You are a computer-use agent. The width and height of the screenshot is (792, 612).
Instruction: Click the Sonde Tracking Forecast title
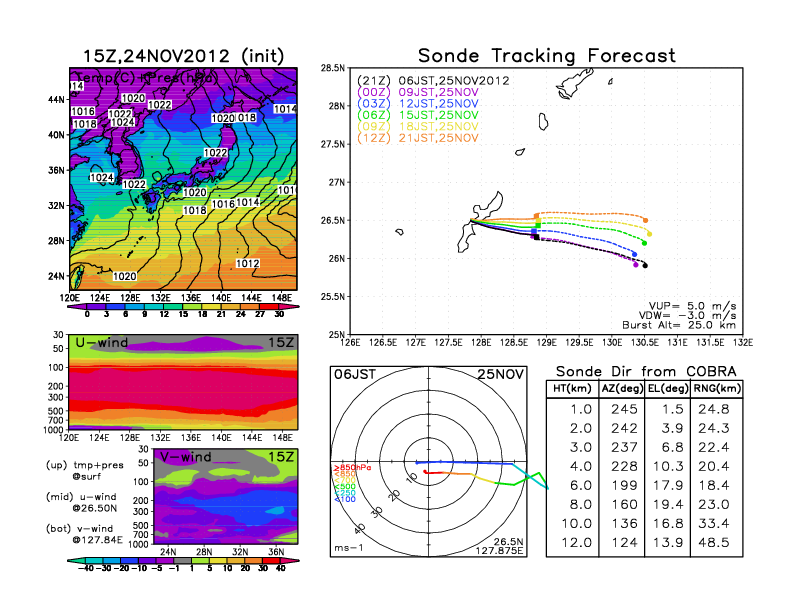[546, 56]
